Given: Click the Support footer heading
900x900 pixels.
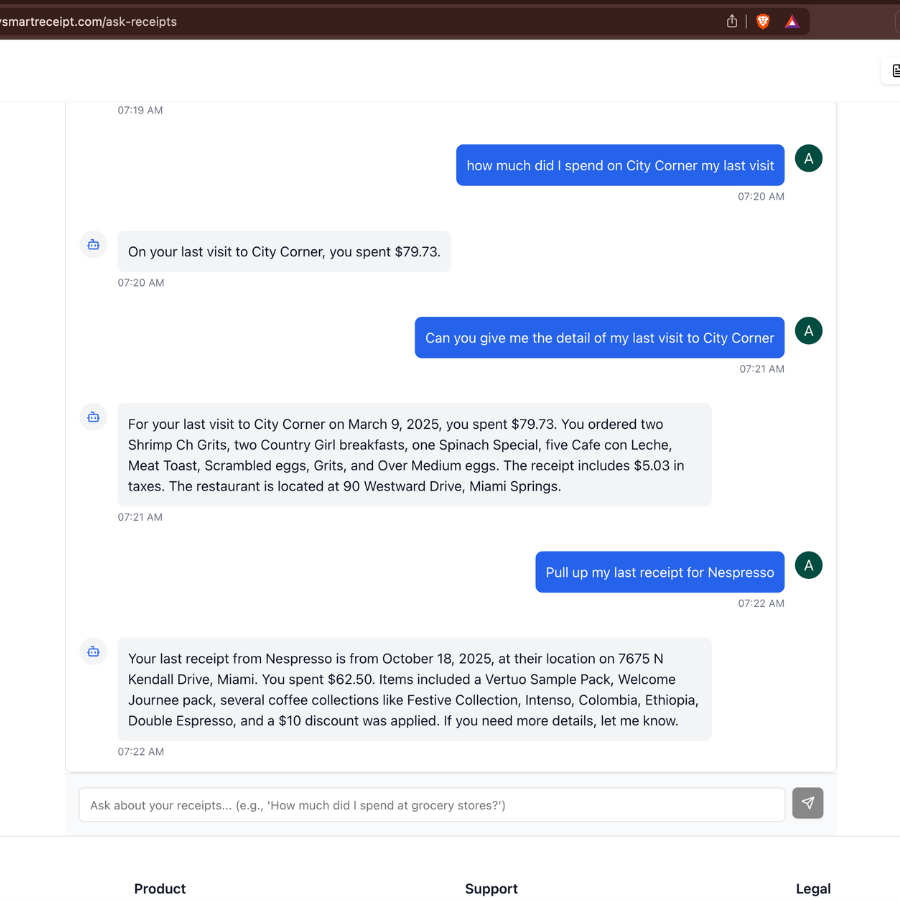Looking at the screenshot, I should (x=491, y=888).
